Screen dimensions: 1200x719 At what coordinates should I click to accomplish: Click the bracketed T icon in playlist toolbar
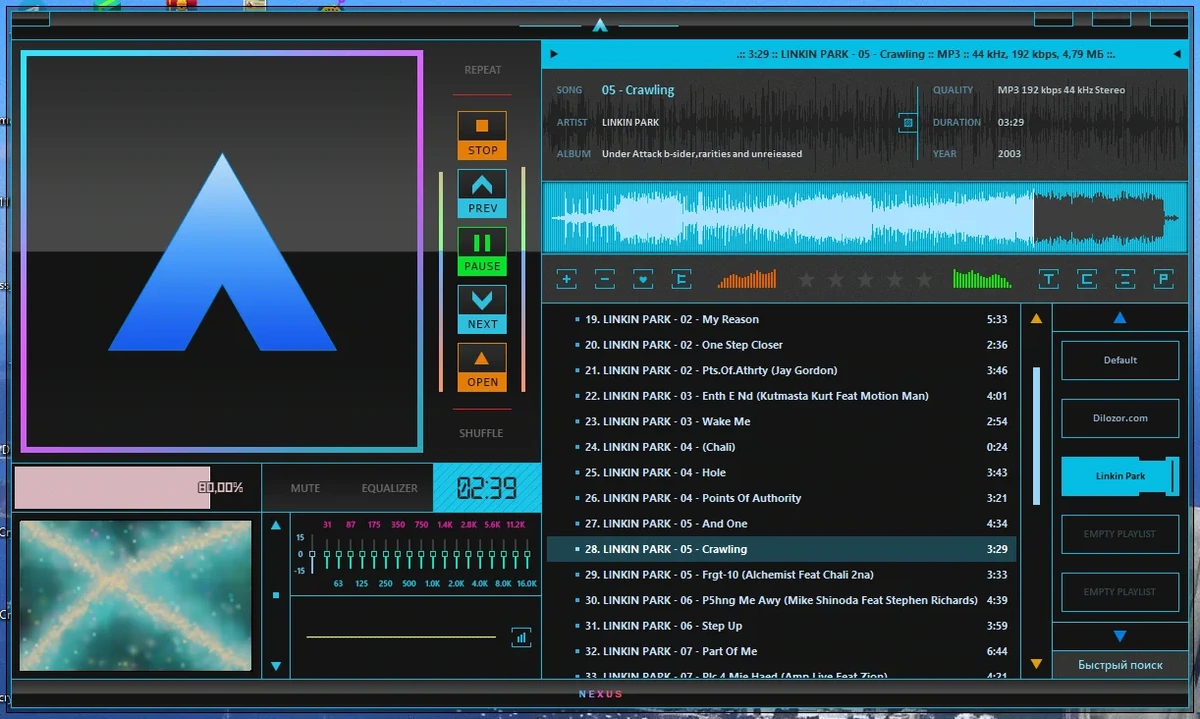[x=1048, y=279]
